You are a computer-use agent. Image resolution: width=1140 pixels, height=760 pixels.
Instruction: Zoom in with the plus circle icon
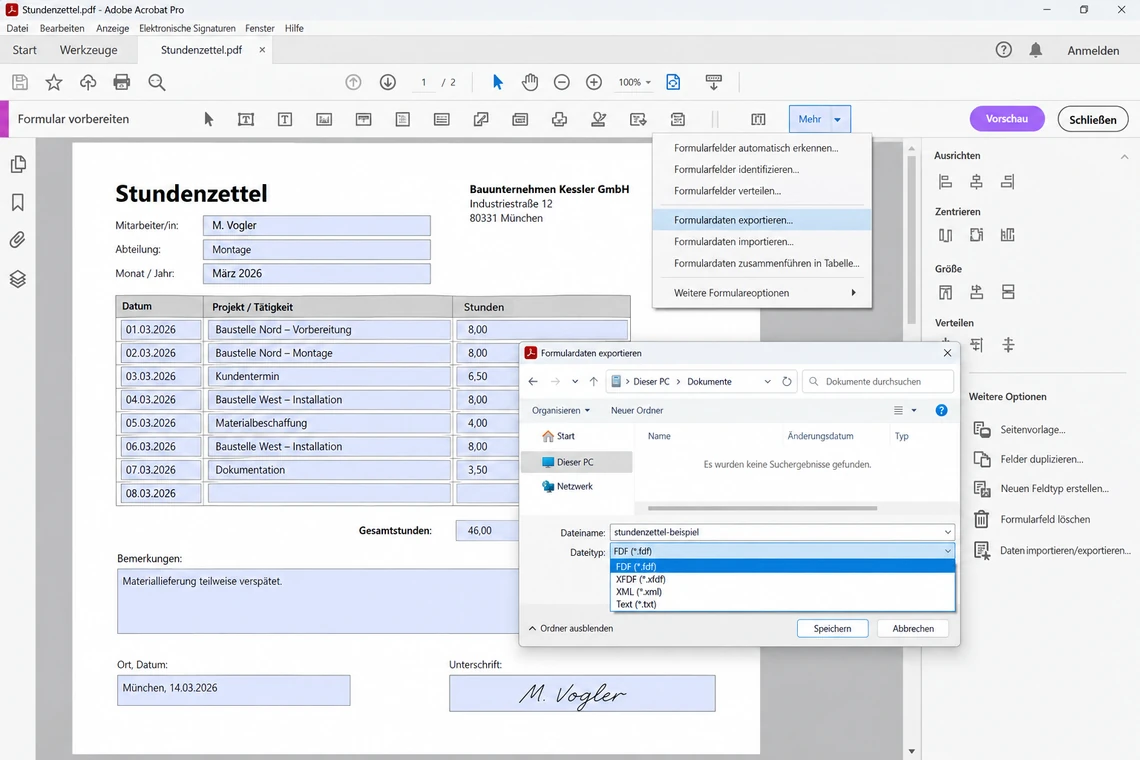coord(594,82)
